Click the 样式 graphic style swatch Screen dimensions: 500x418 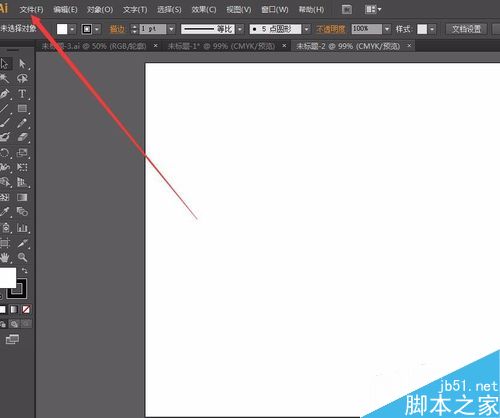pyautogui.click(x=422, y=29)
